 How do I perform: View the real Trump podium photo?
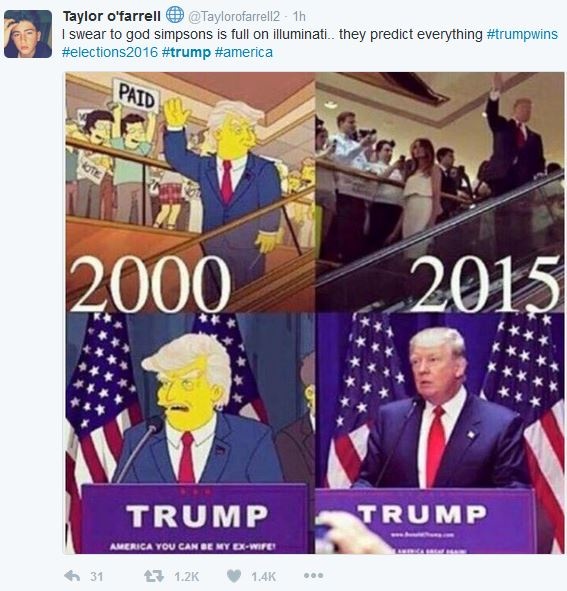(440, 433)
